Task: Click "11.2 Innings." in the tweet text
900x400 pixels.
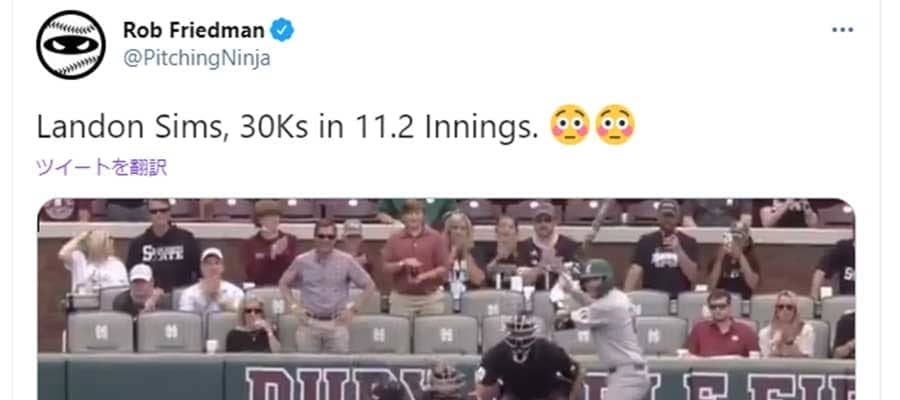Action: pos(446,127)
